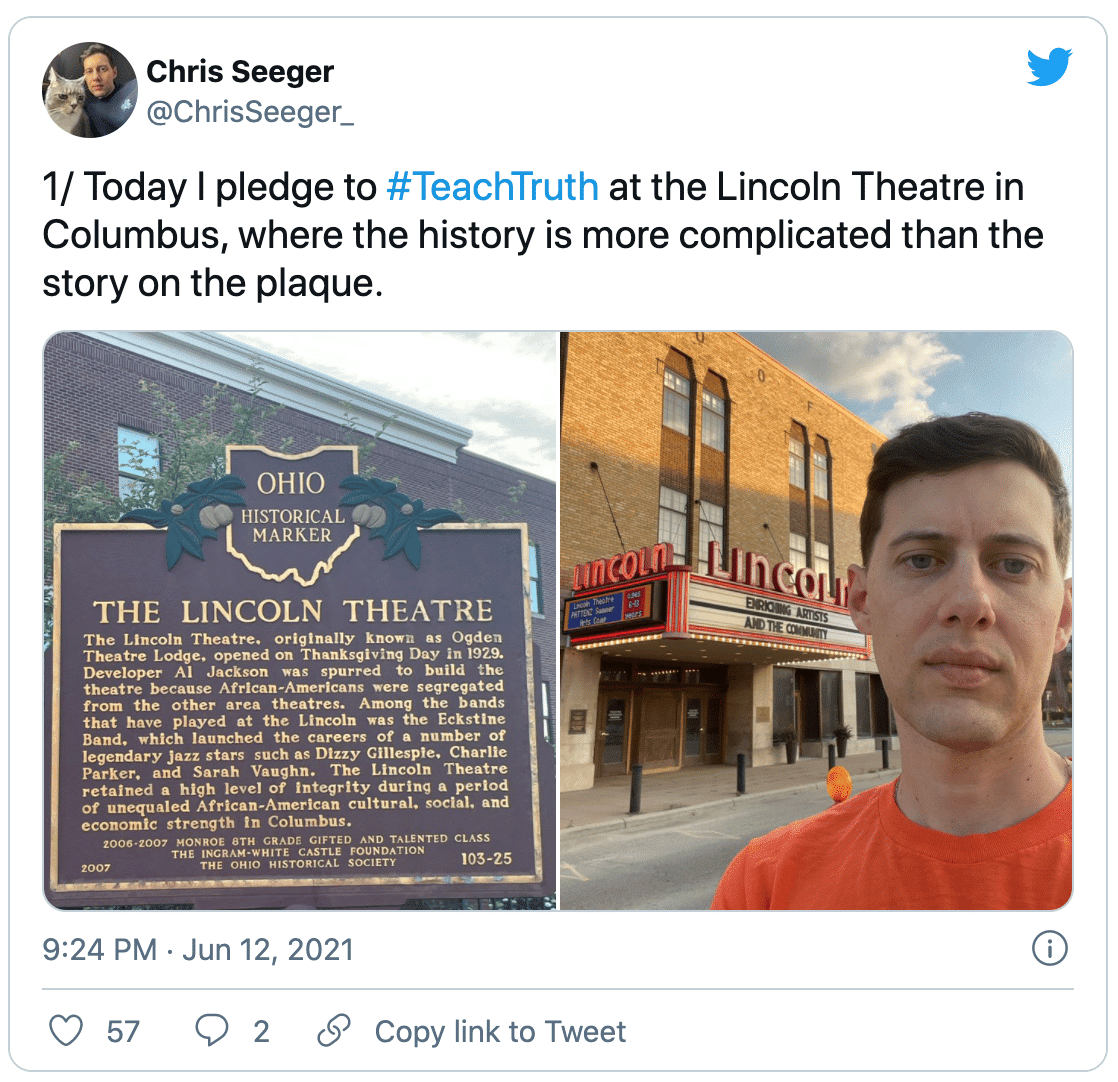
Task: Click the 2 replies count
Action: point(262,1031)
